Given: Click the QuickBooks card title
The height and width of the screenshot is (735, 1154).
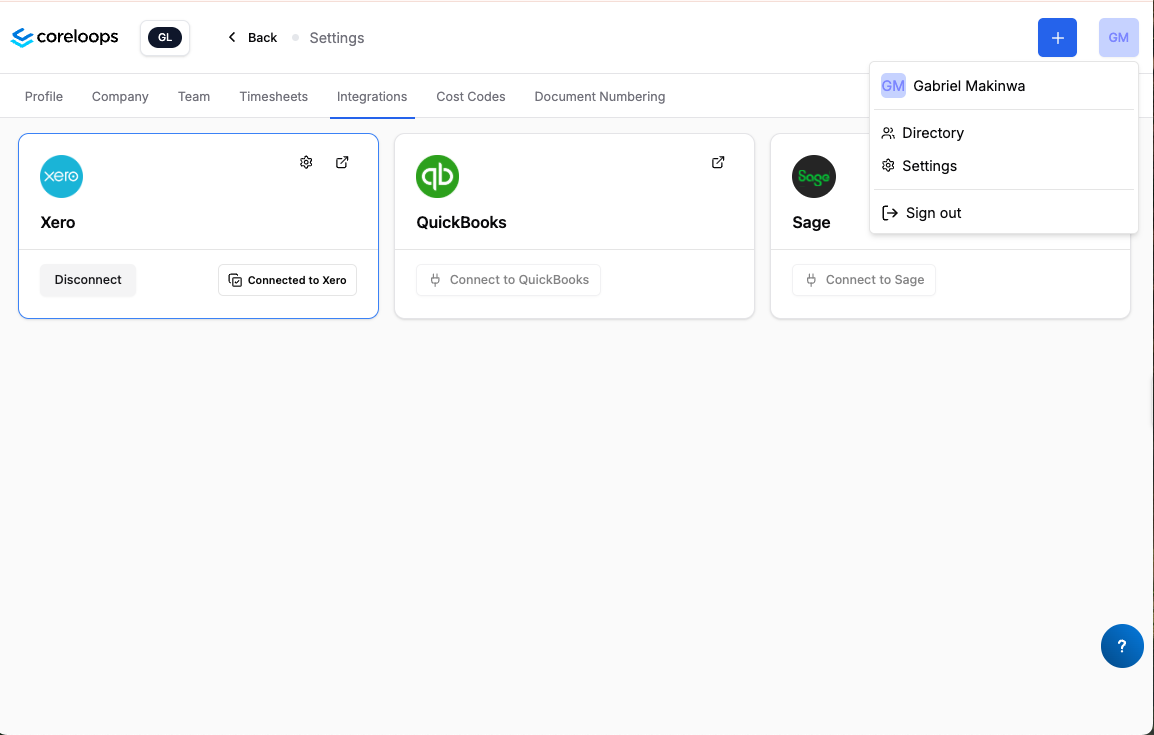Looking at the screenshot, I should (x=461, y=222).
